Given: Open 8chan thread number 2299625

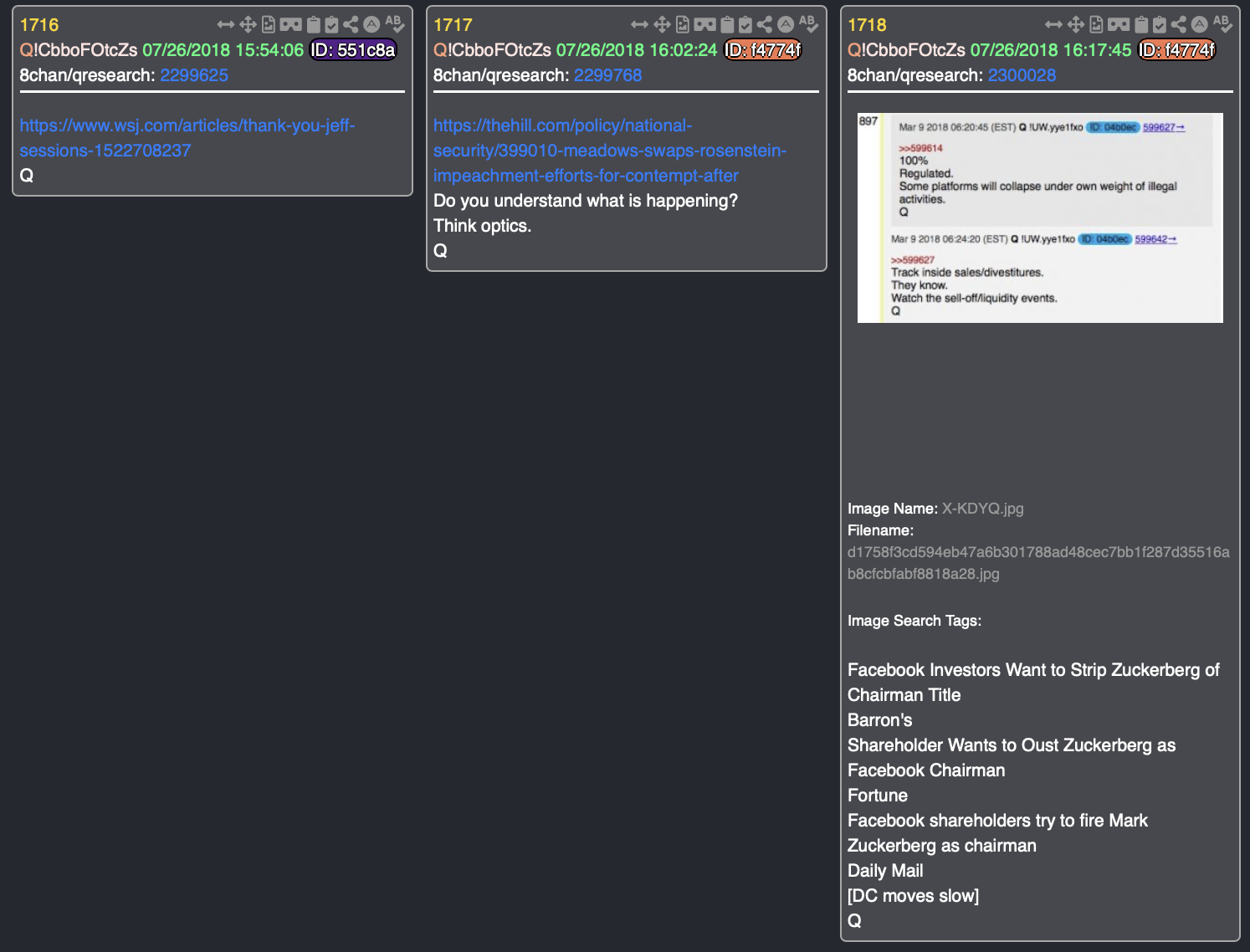Looking at the screenshot, I should click(x=194, y=75).
